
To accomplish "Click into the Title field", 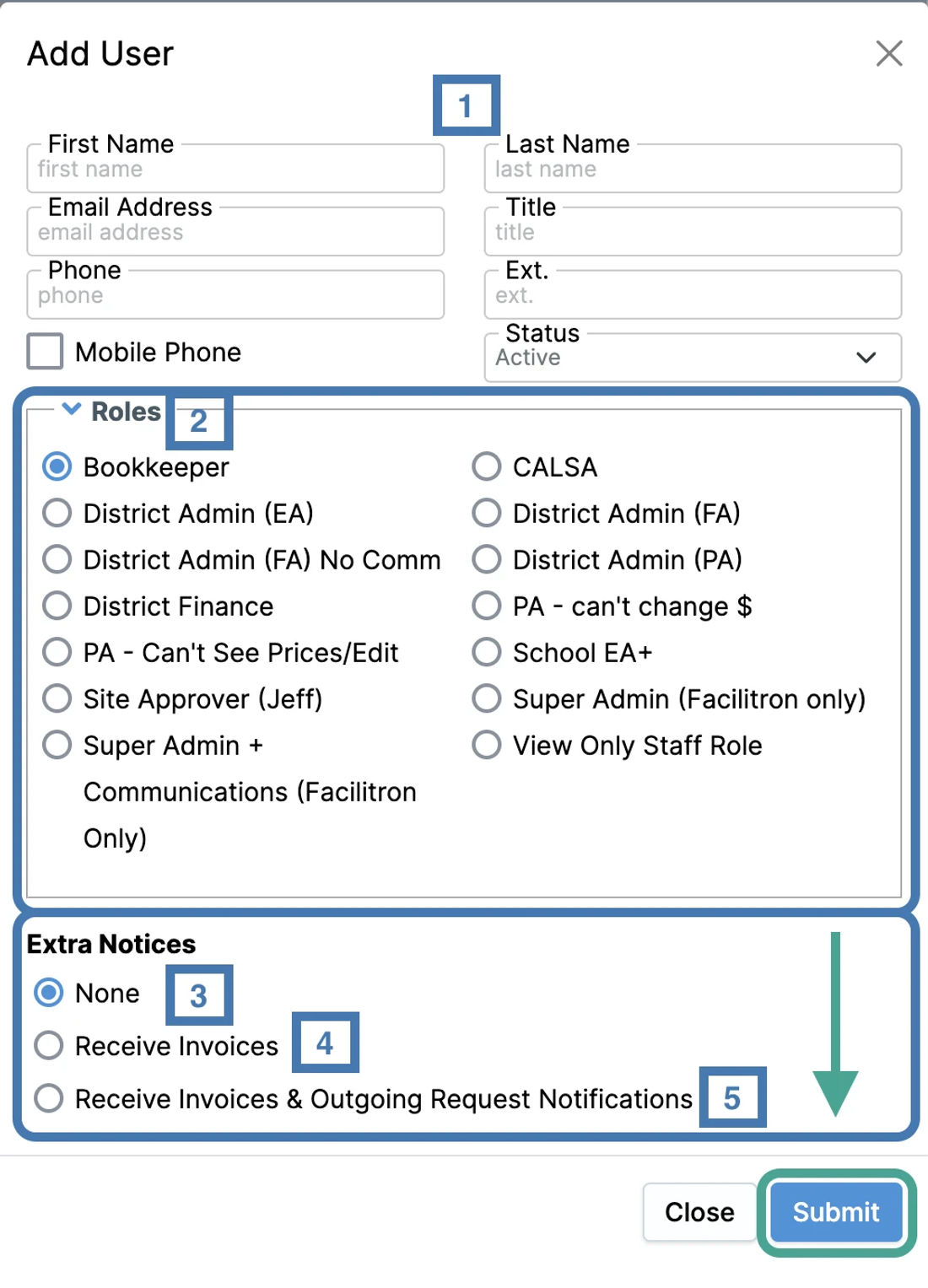I will [x=693, y=232].
